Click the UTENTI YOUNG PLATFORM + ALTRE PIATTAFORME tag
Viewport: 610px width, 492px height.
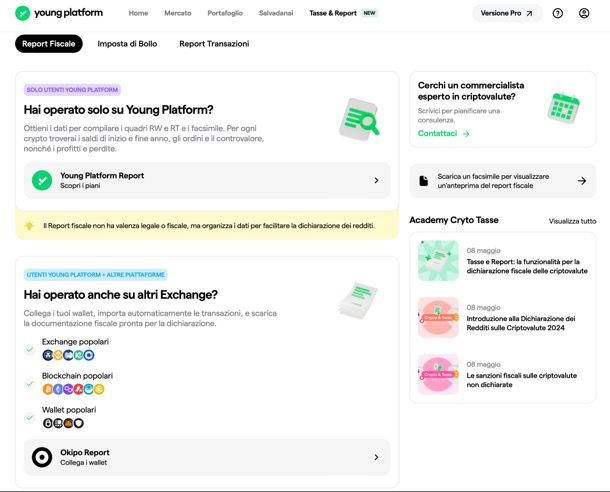click(x=96, y=275)
